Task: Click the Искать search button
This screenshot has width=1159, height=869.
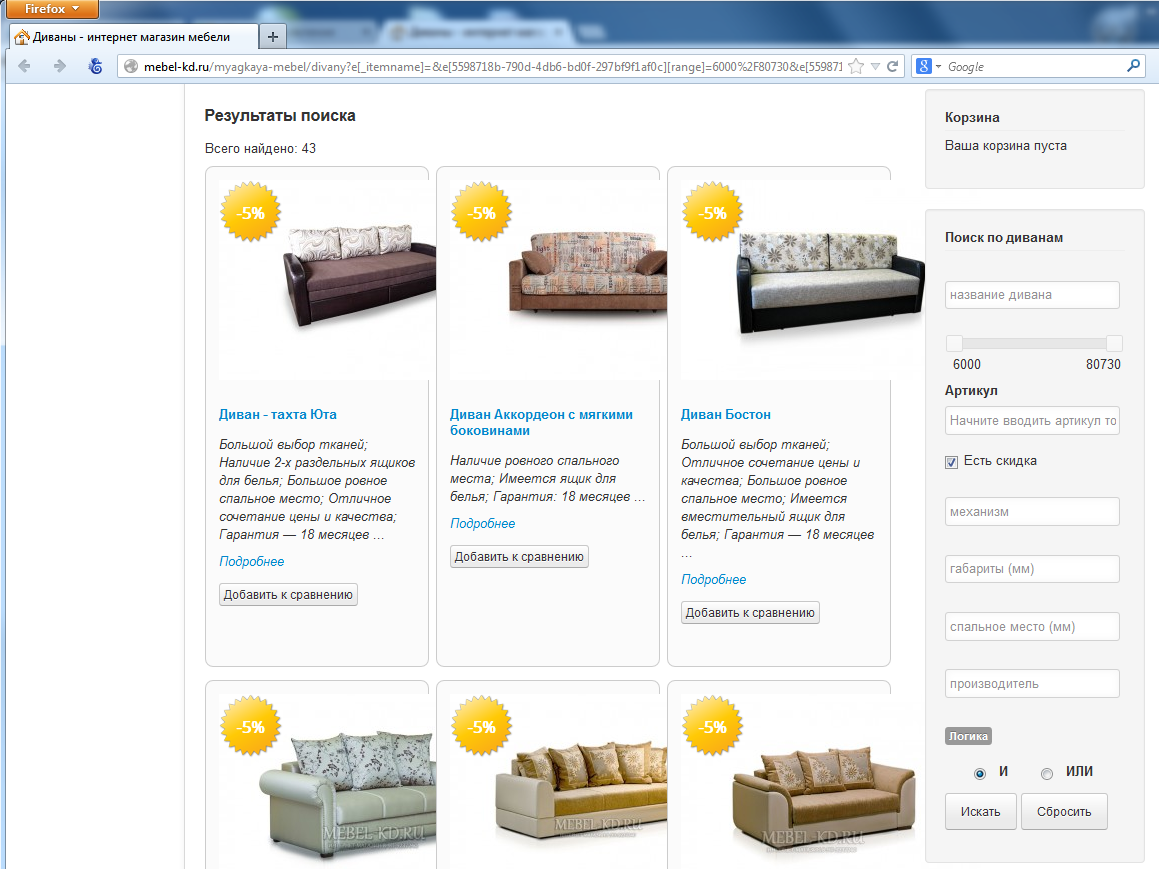Action: click(x=980, y=811)
